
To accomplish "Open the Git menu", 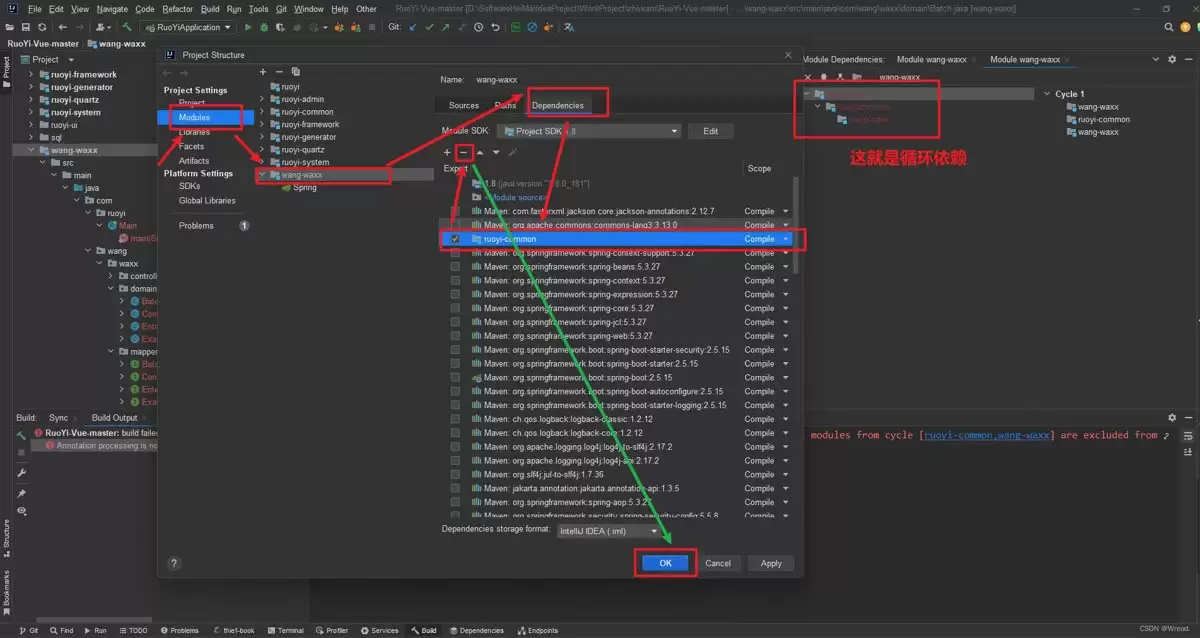I will (280, 9).
